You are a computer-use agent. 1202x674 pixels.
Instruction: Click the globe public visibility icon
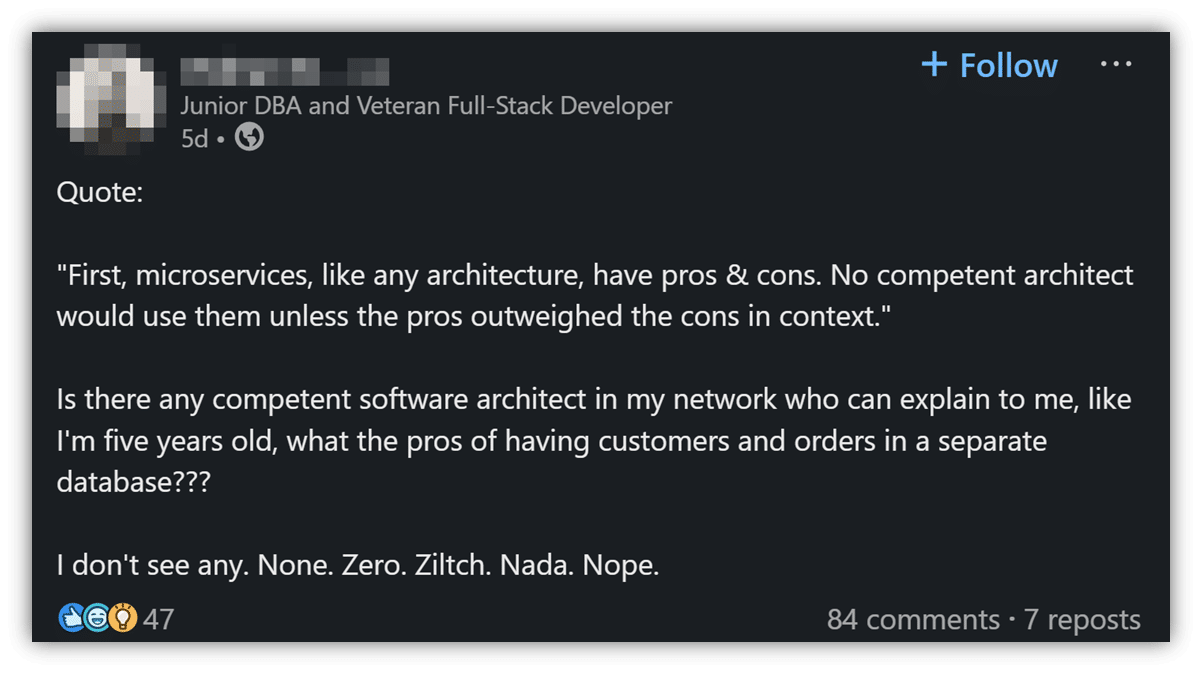pyautogui.click(x=249, y=138)
